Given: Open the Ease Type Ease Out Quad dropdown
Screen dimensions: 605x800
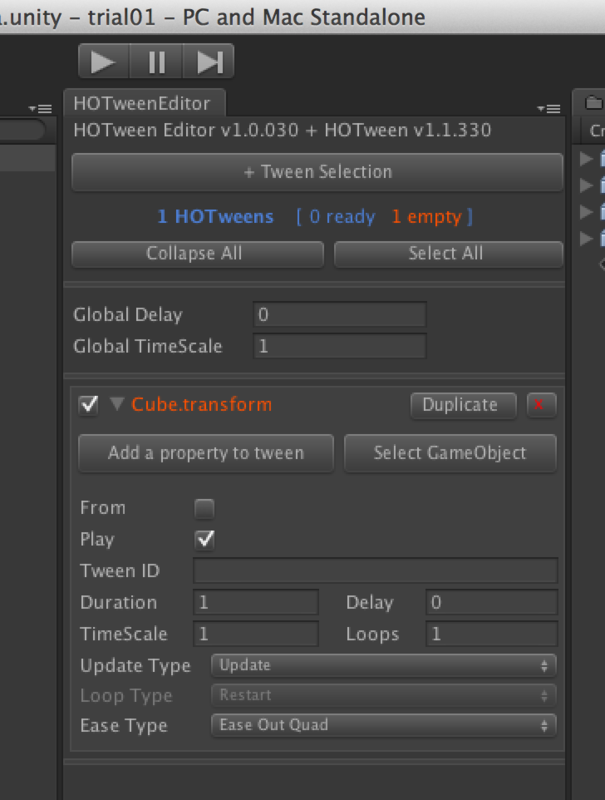Looking at the screenshot, I should coord(384,726).
